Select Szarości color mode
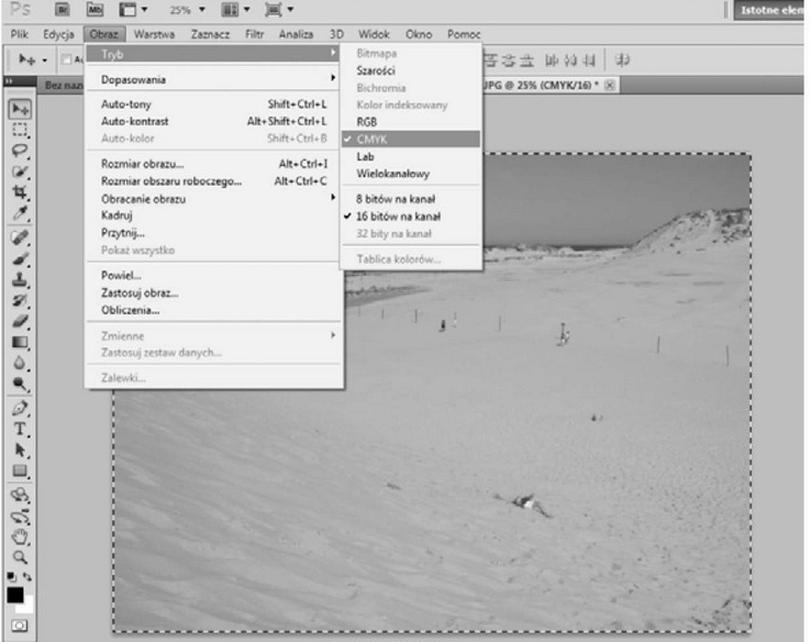 coord(374,70)
